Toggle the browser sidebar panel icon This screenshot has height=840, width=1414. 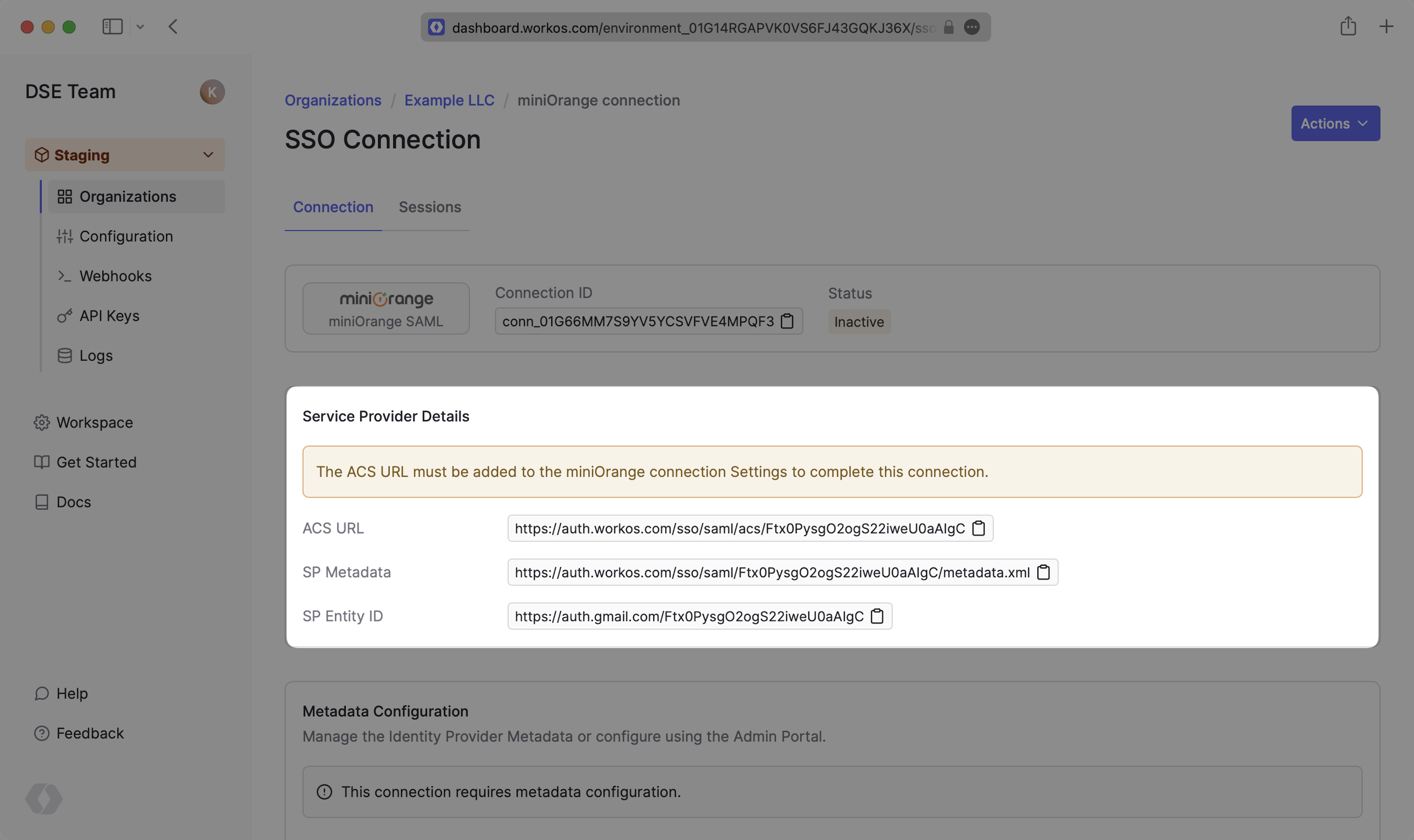tap(112, 27)
